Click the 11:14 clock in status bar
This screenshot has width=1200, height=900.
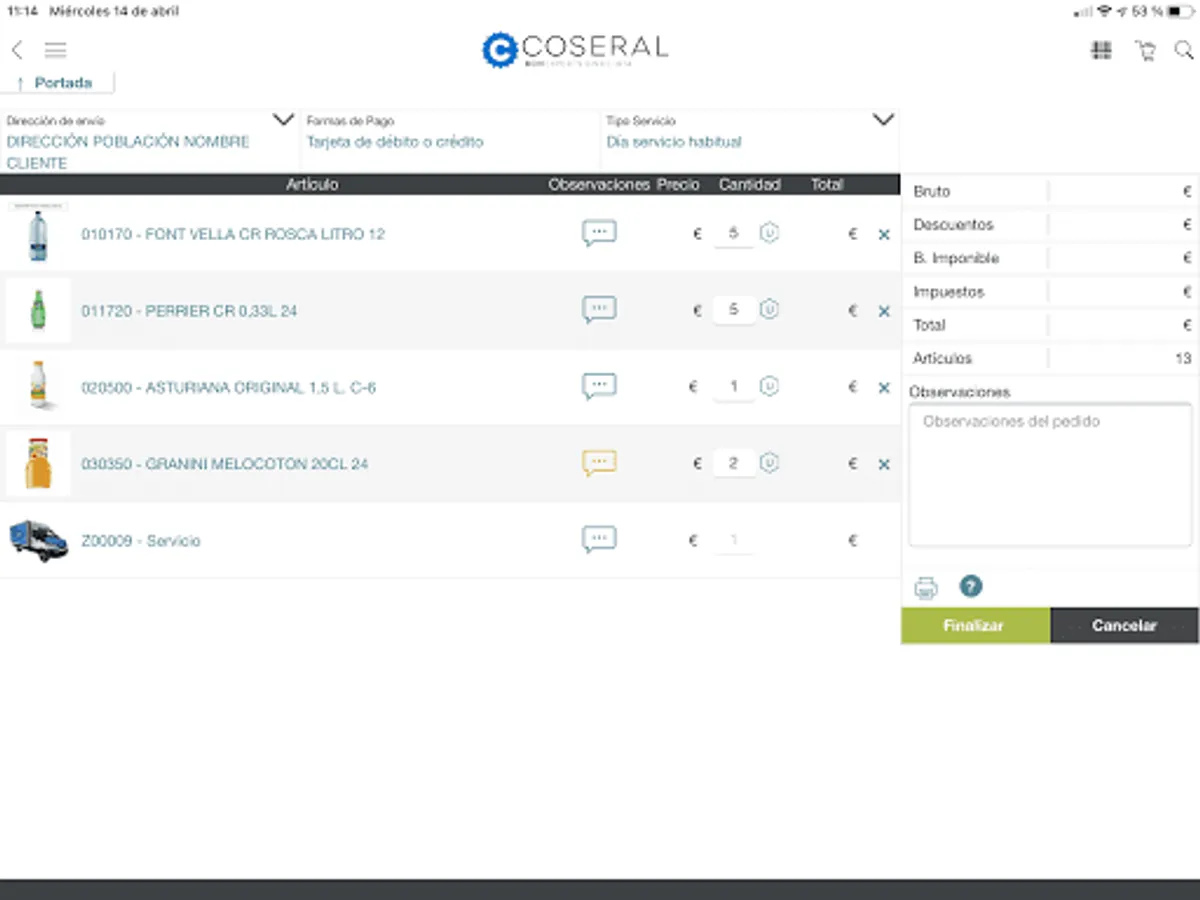pos(22,11)
